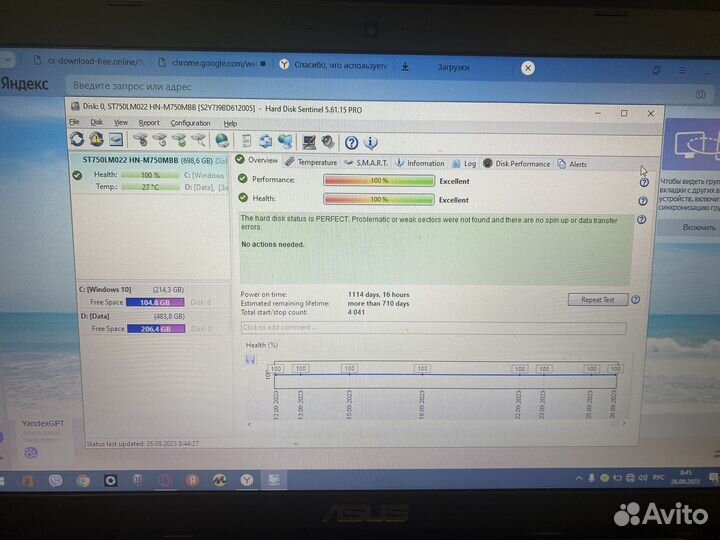Switch to the Disk Performance tab

coord(517,163)
